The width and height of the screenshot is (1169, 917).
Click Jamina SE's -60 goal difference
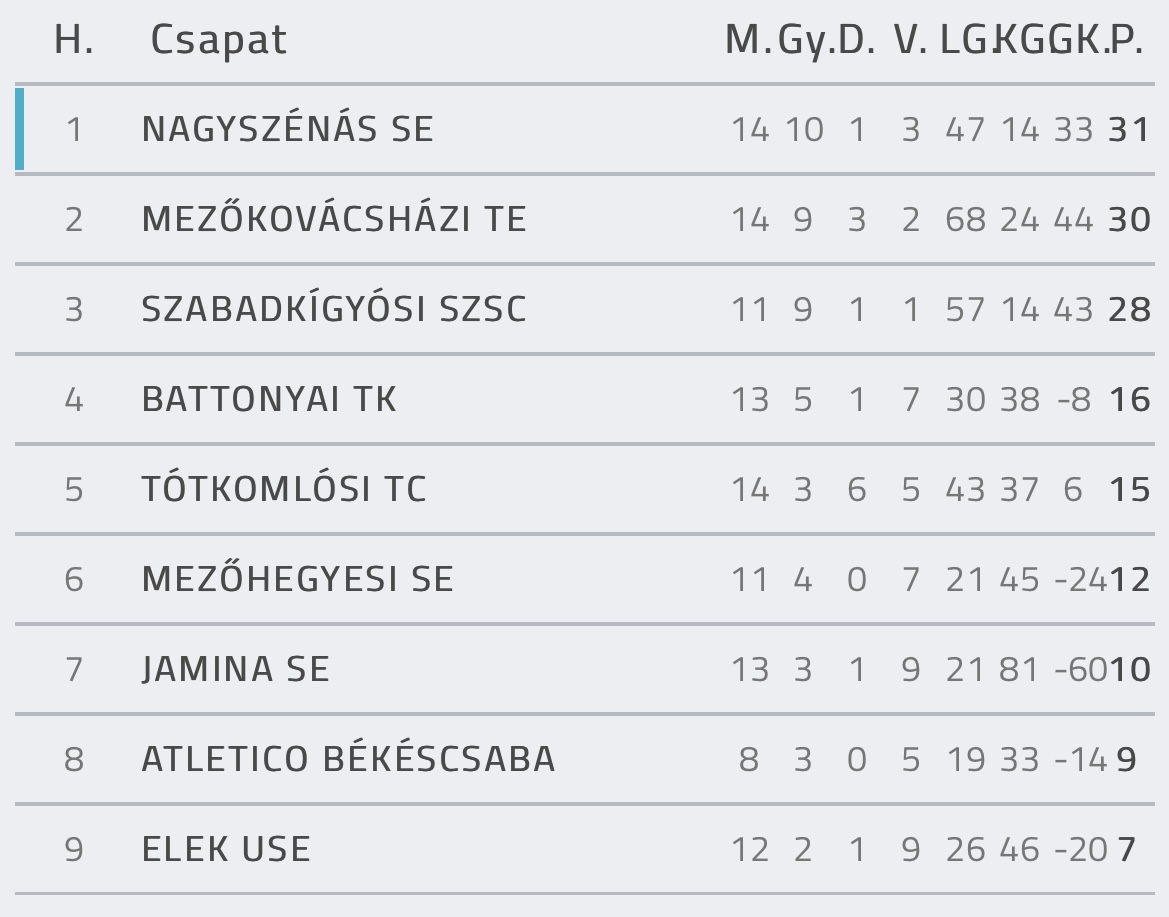coord(1080,669)
